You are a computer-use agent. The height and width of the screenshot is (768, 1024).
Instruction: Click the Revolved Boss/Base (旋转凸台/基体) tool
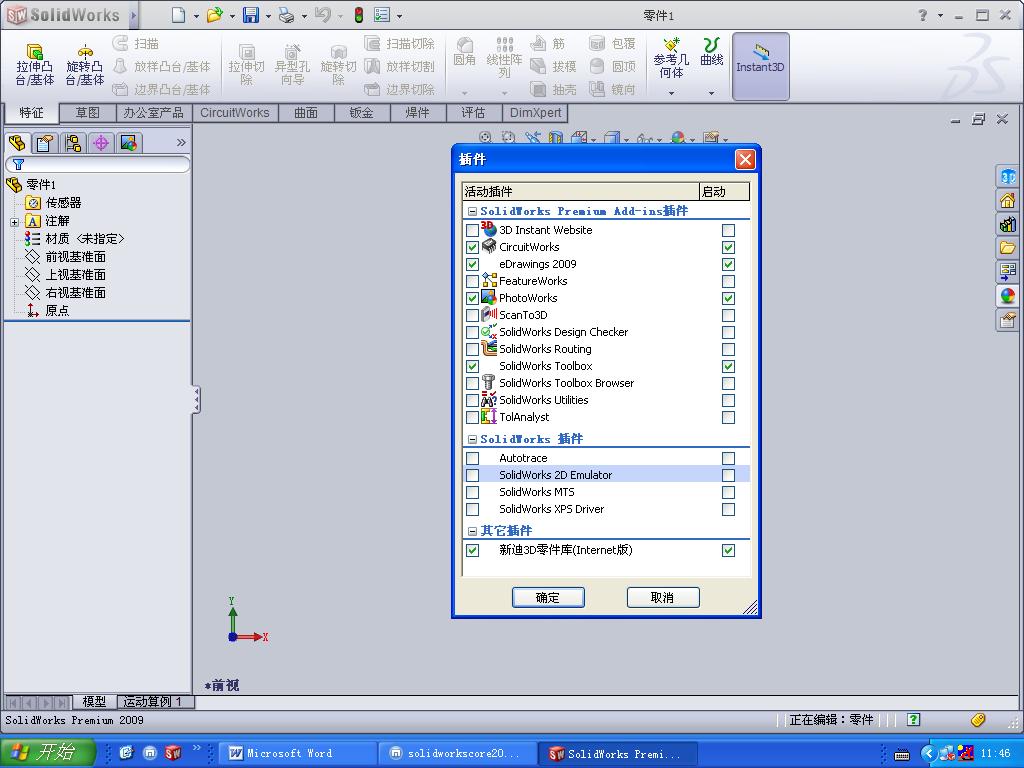[x=84, y=65]
